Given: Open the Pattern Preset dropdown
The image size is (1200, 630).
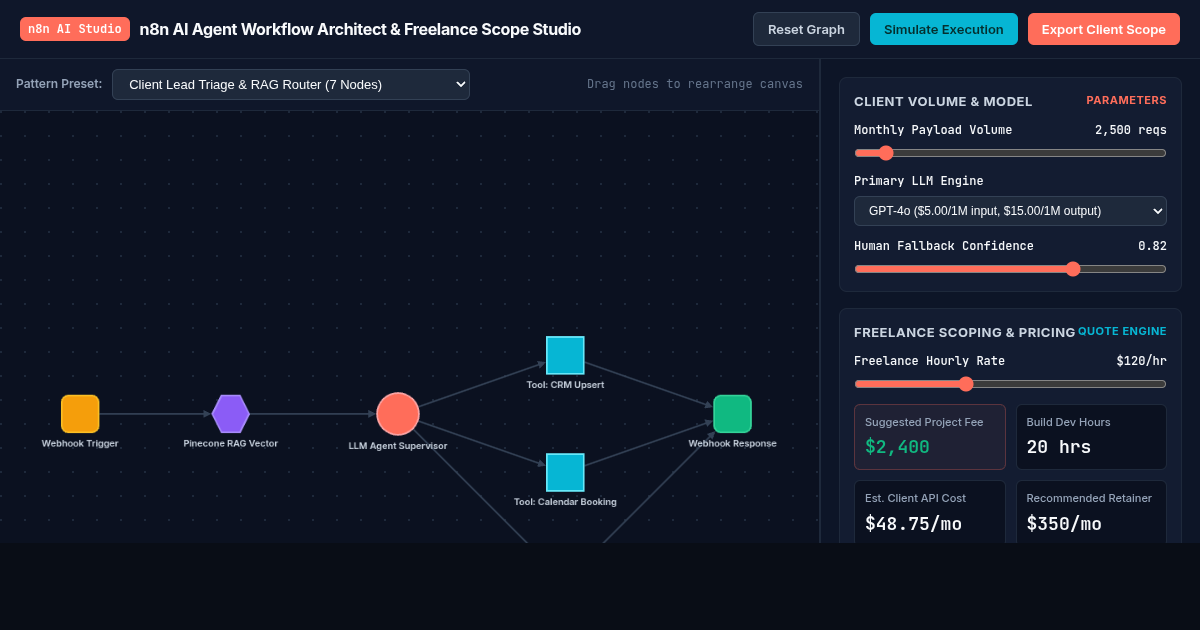Looking at the screenshot, I should pos(291,84).
